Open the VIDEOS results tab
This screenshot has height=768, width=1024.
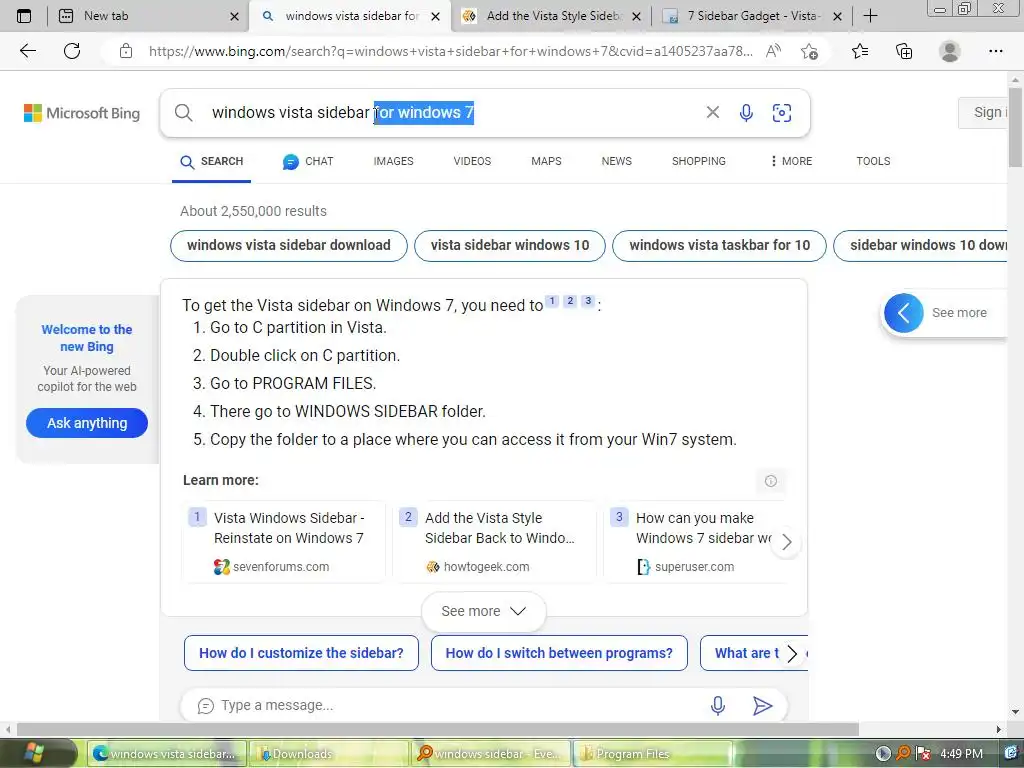click(472, 161)
